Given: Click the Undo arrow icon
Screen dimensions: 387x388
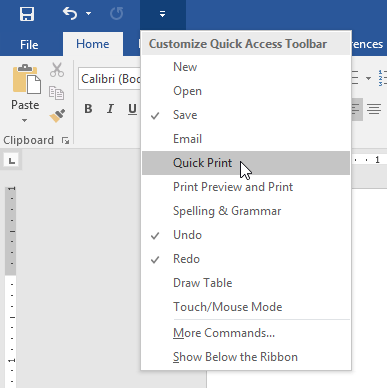Looking at the screenshot, I should 70,14.
